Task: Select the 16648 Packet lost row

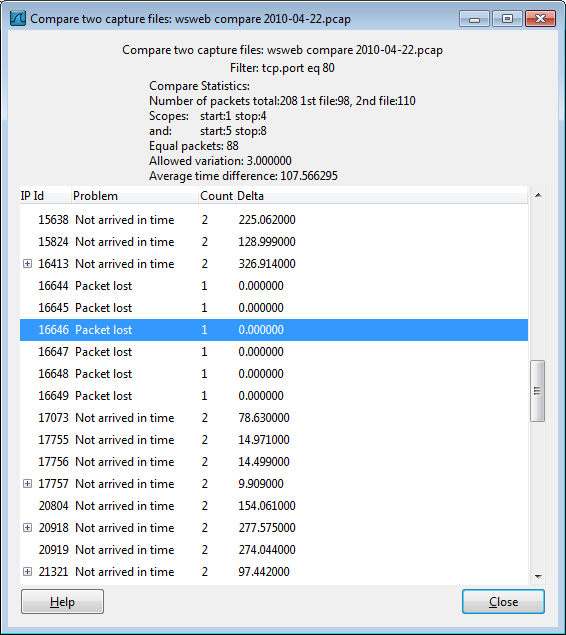Action: [274, 374]
